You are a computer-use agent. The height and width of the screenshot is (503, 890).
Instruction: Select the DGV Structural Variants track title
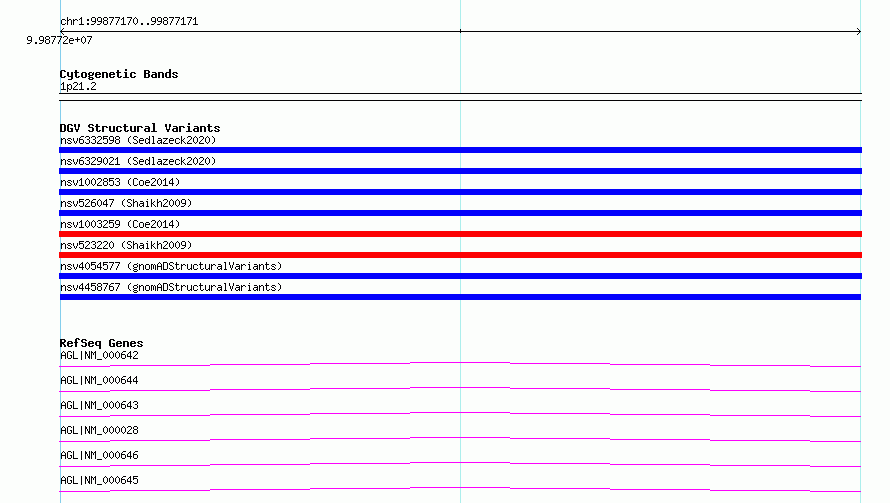140,128
